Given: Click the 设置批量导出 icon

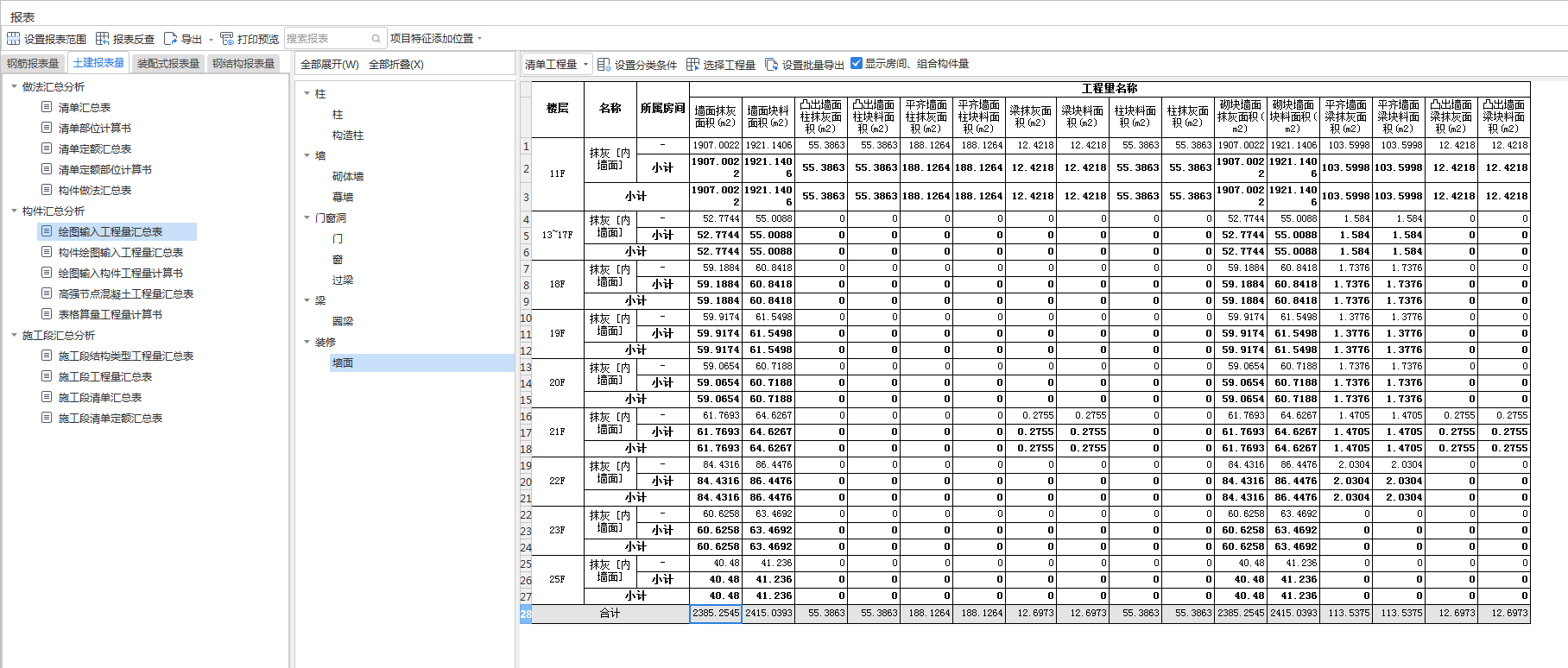Looking at the screenshot, I should click(771, 65).
